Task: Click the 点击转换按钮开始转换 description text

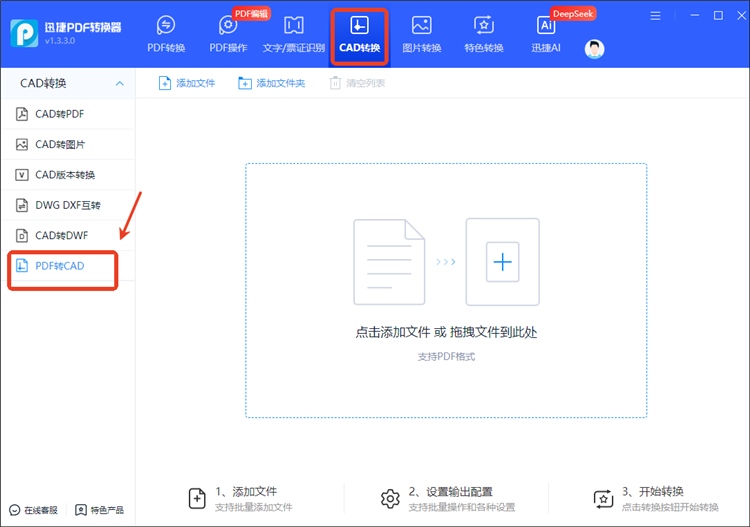Action: tap(670, 507)
